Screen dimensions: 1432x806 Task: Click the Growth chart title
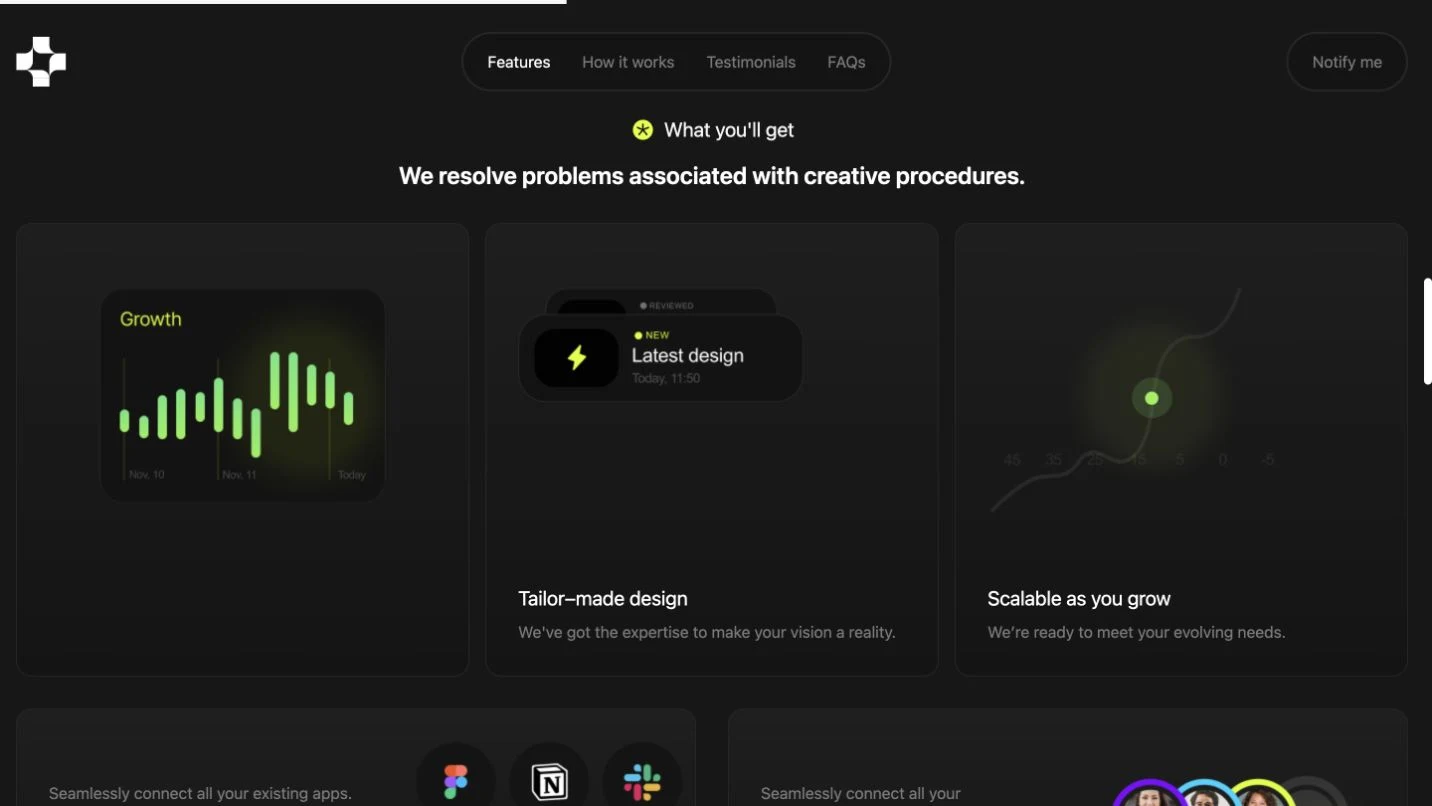151,319
